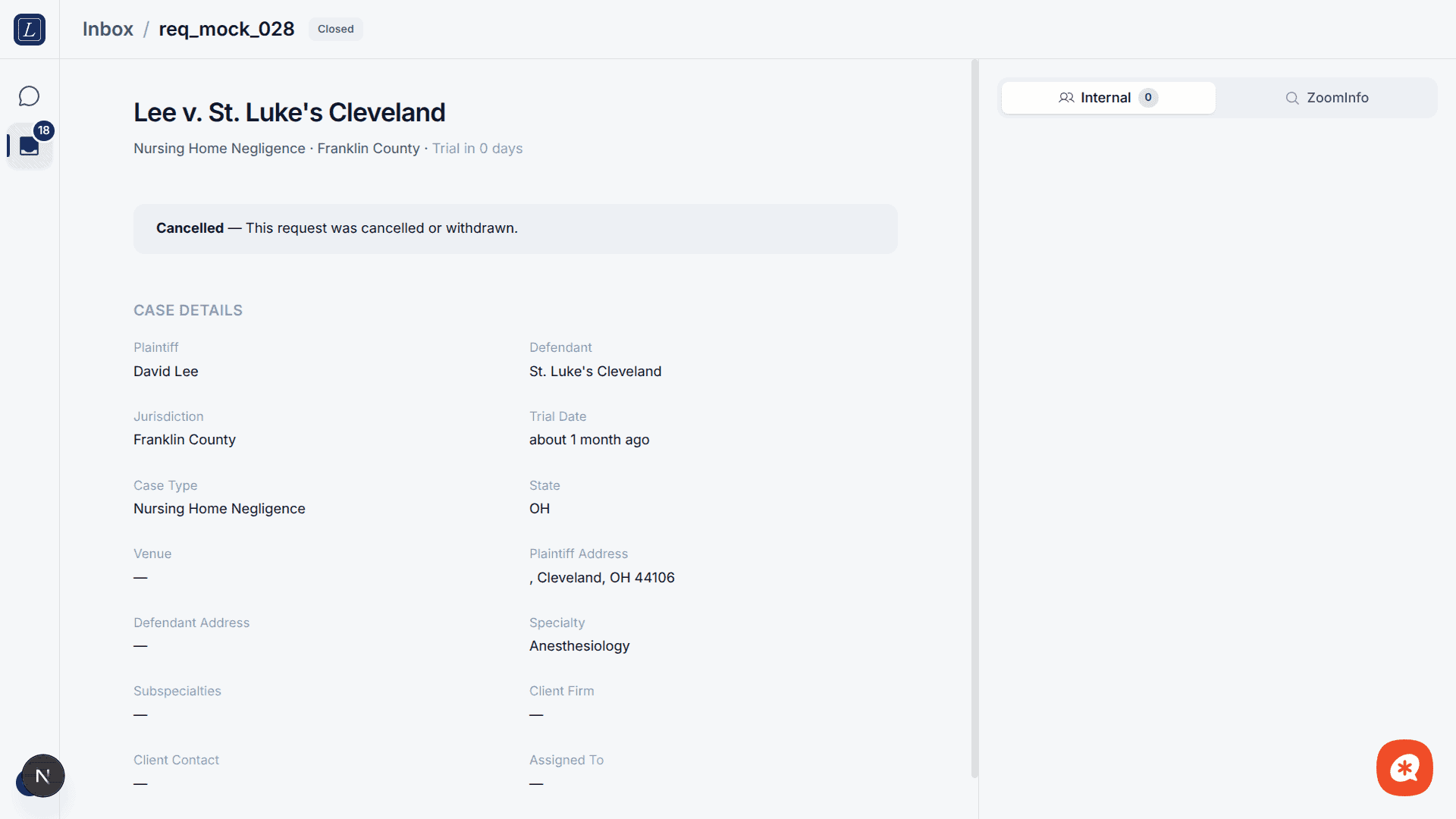The image size is (1456, 819).
Task: Open the chat conversations icon in sidebar
Action: pos(29,96)
